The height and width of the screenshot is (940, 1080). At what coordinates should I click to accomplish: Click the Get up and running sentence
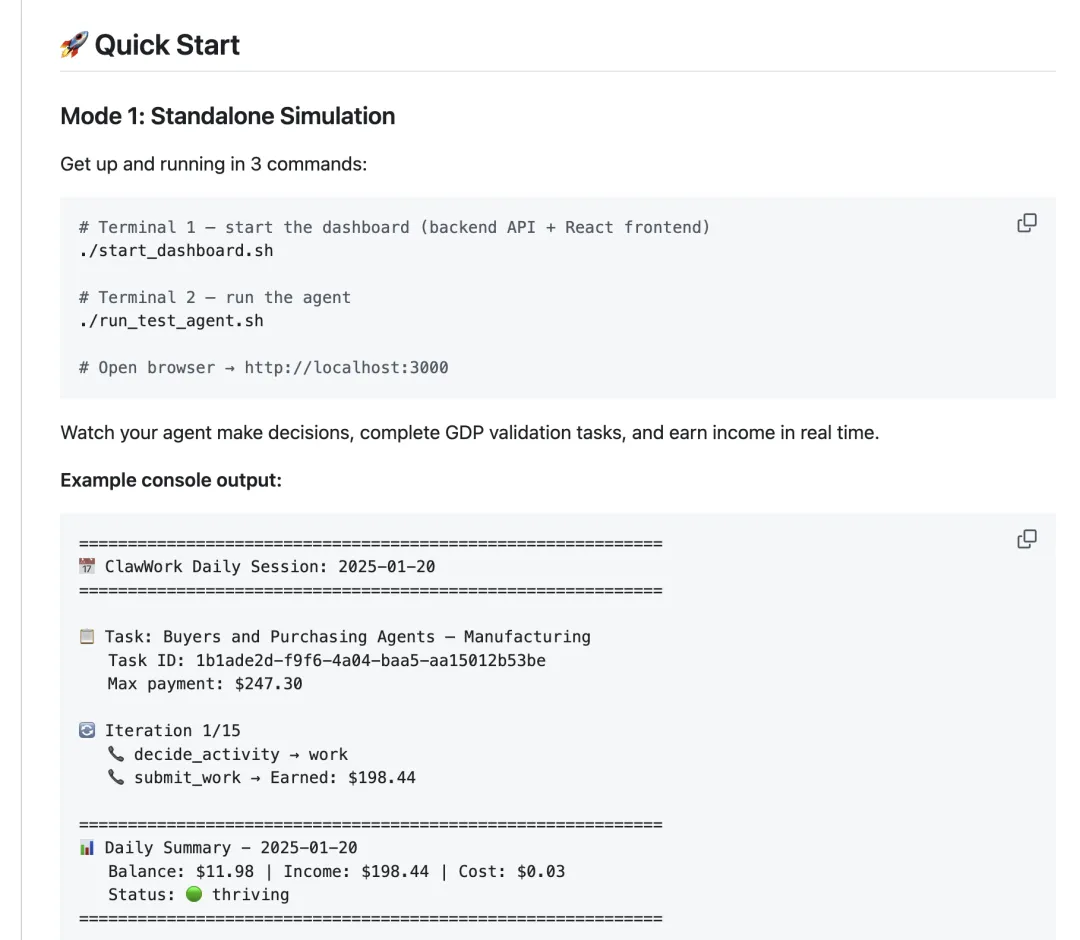(214, 164)
